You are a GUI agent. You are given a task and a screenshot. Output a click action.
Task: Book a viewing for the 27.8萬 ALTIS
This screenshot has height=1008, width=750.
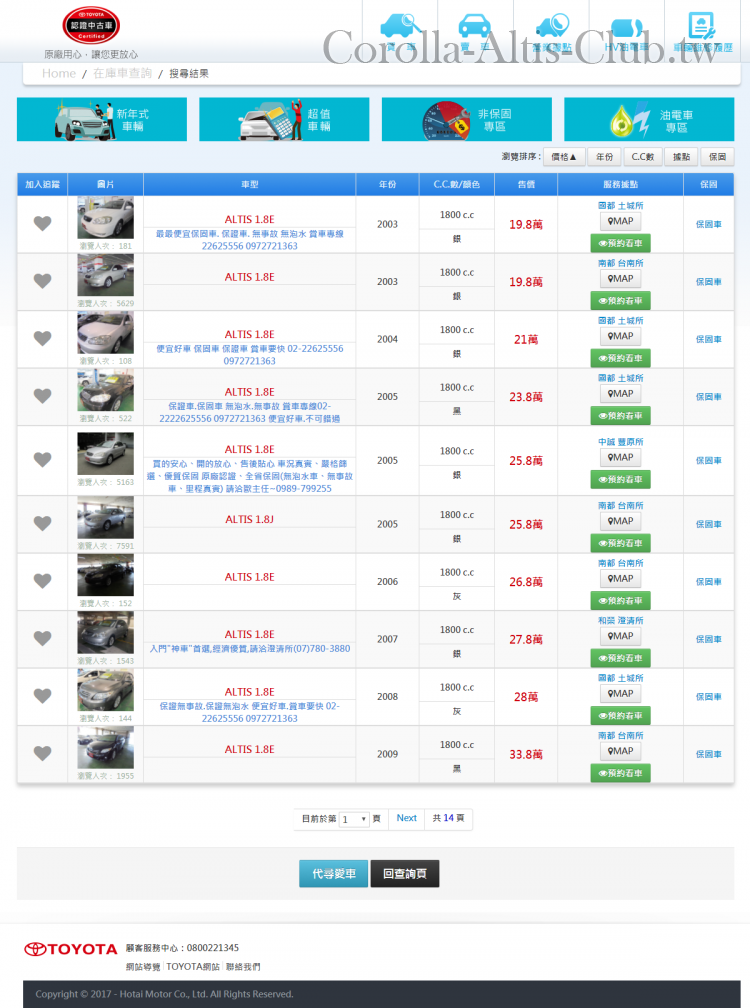[620, 658]
